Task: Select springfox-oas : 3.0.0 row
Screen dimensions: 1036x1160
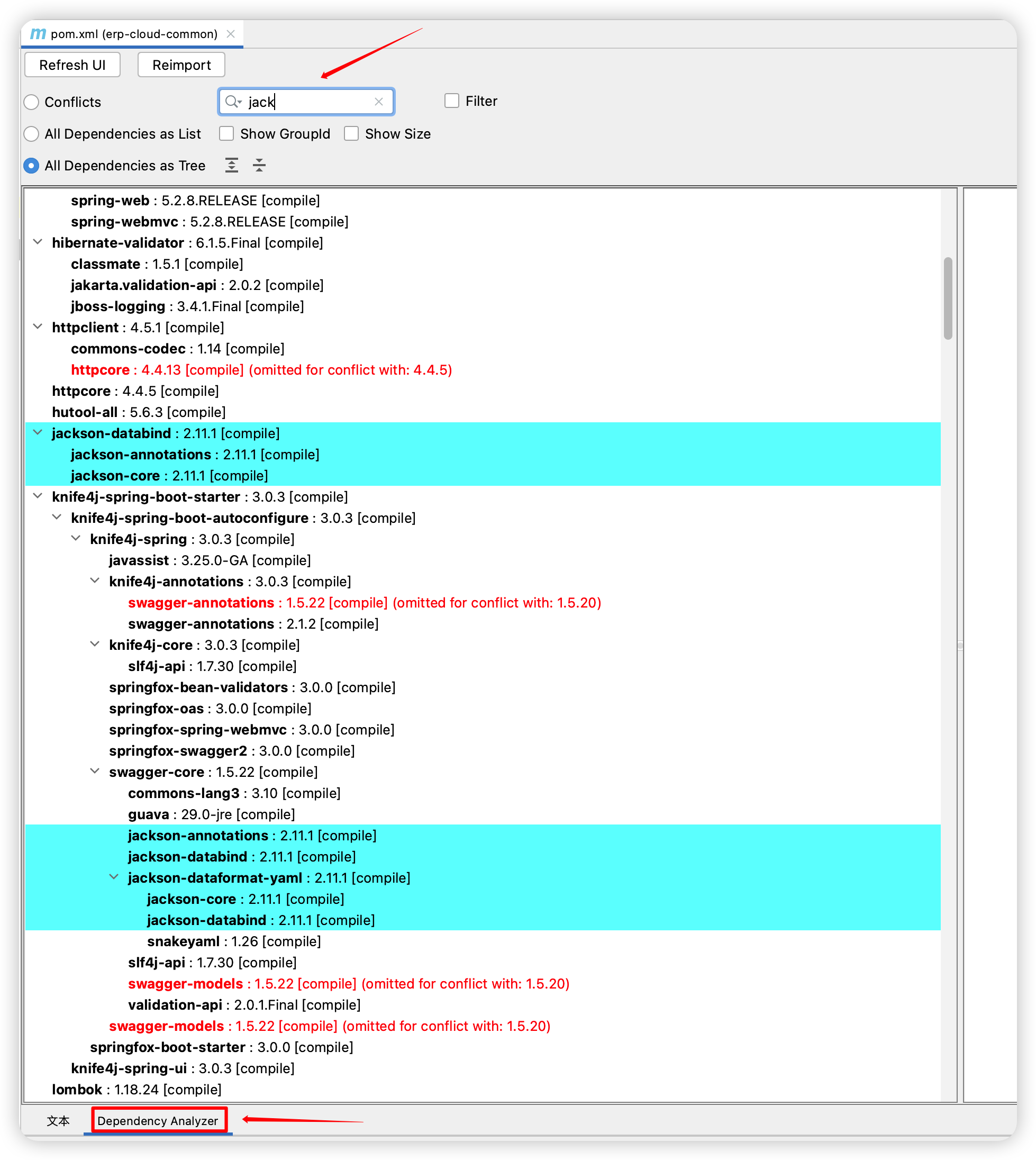Action: (x=210, y=708)
